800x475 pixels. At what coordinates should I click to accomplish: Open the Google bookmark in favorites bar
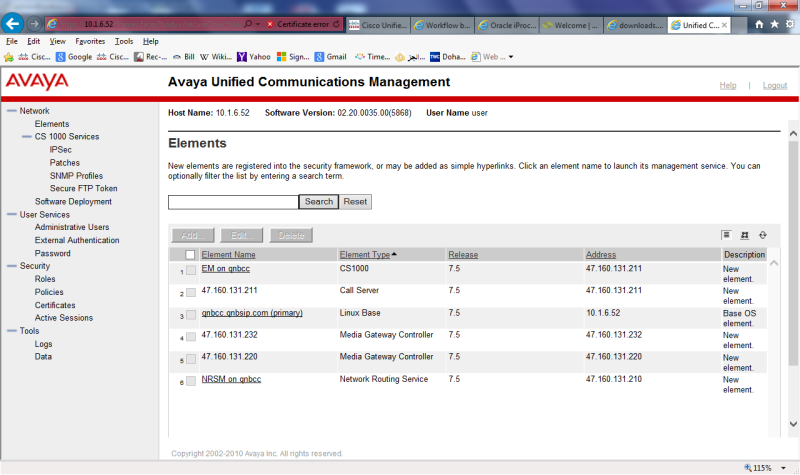[x=74, y=57]
